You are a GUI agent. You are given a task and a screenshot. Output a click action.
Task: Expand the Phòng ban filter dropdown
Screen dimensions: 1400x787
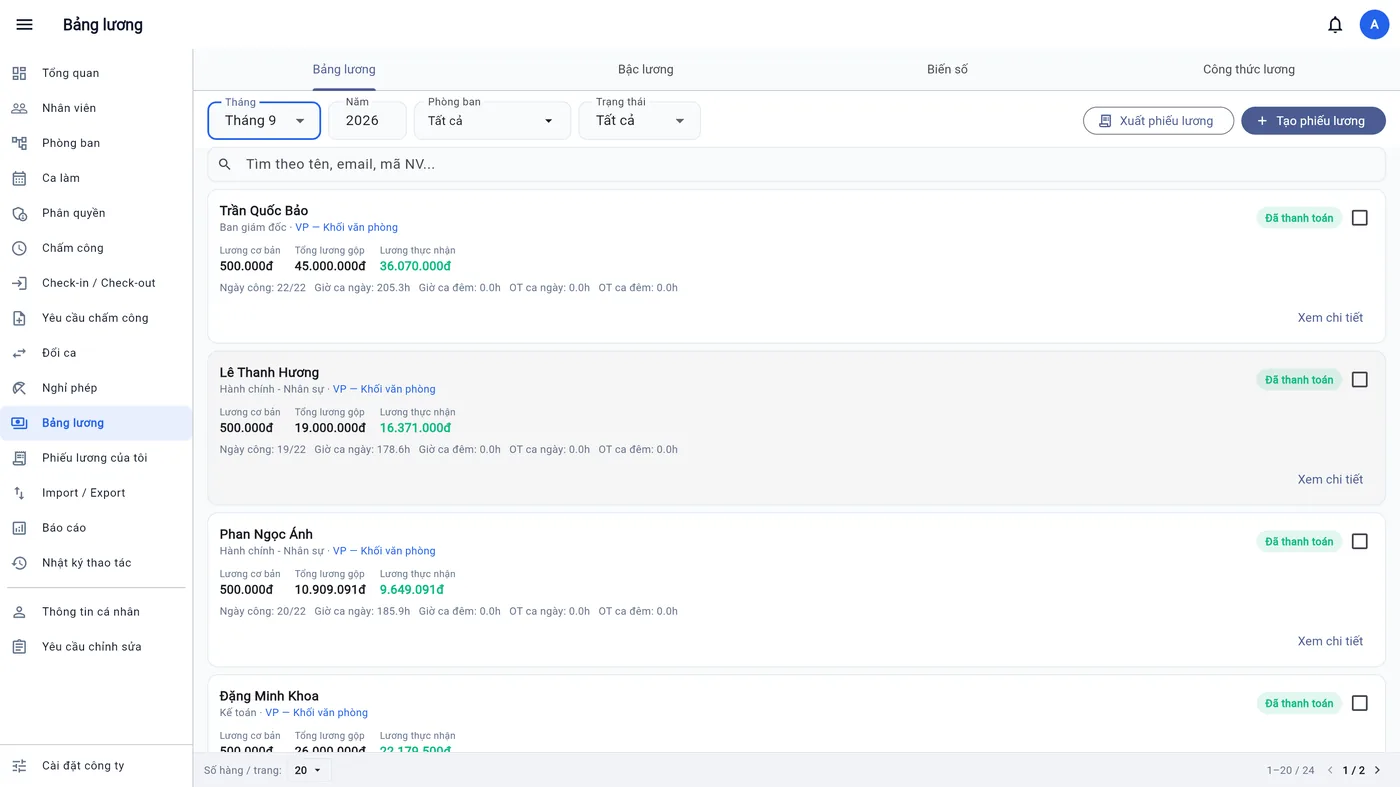pos(492,121)
